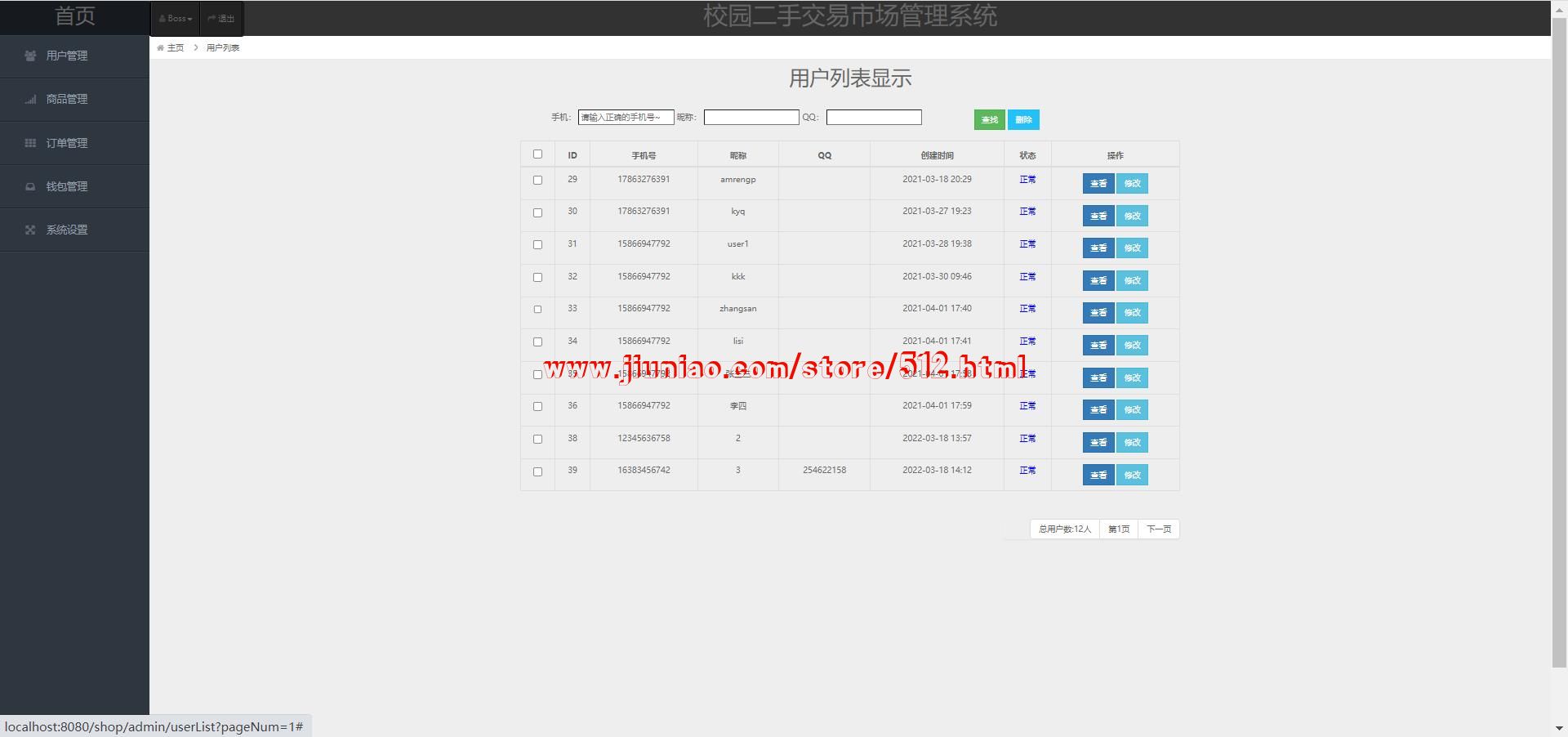
Task: Open 钱包管理 in the sidebar
Action: [74, 186]
